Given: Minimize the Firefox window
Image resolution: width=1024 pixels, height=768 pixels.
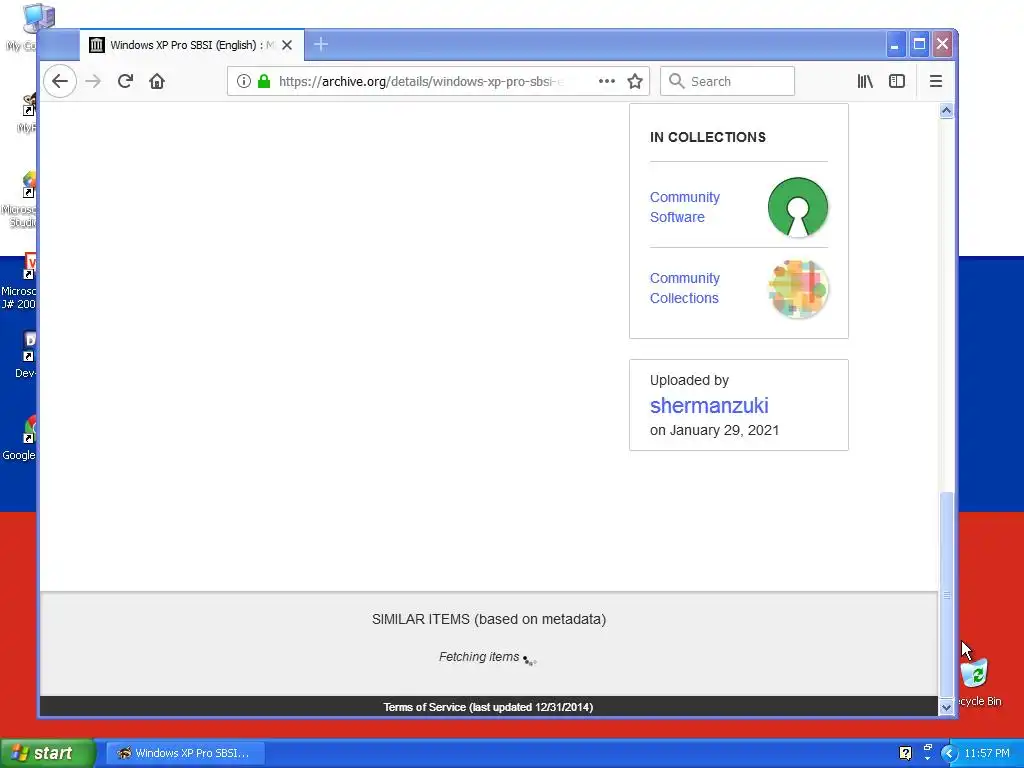Looking at the screenshot, I should (895, 44).
